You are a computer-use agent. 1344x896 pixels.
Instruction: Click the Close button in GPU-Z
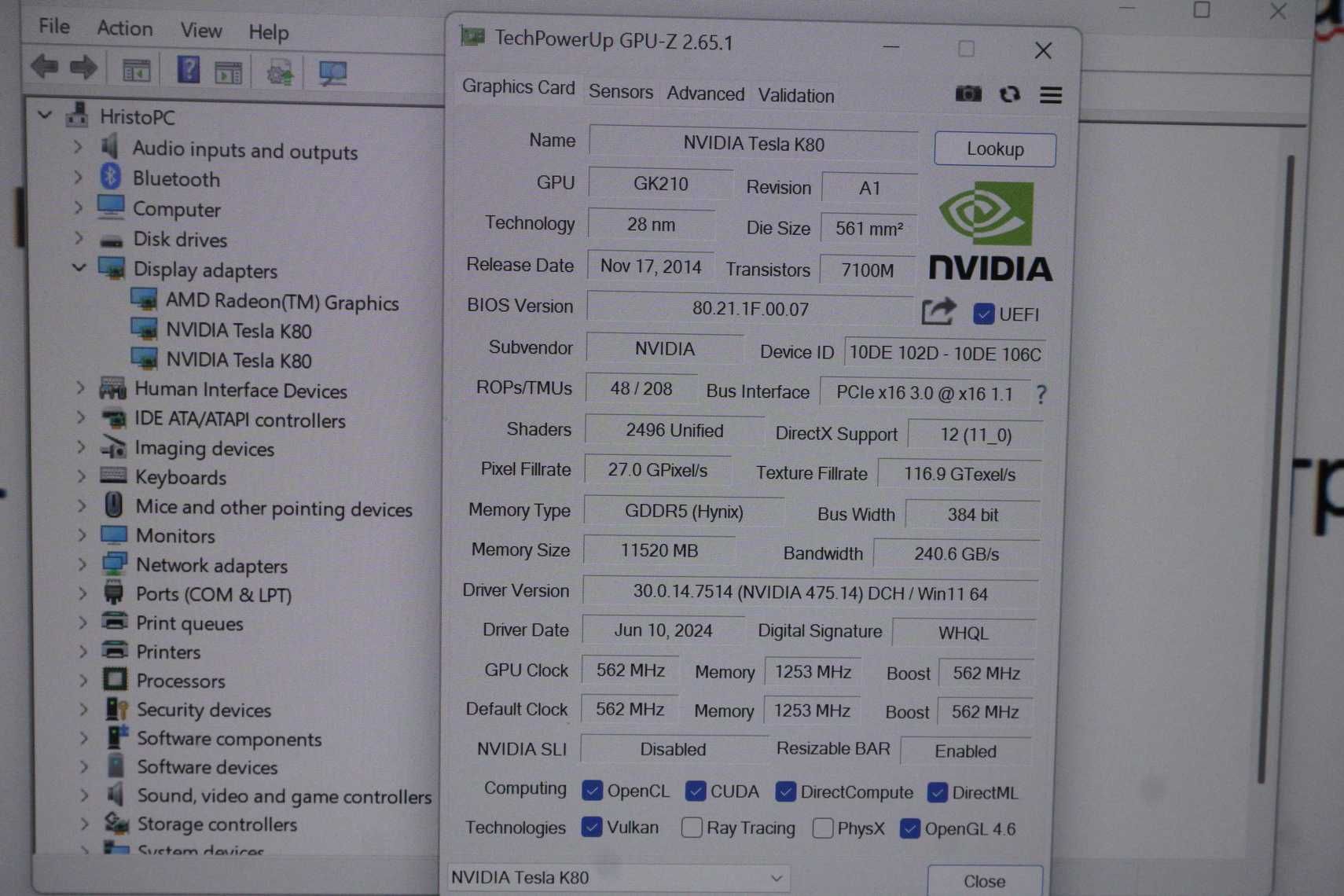984,881
